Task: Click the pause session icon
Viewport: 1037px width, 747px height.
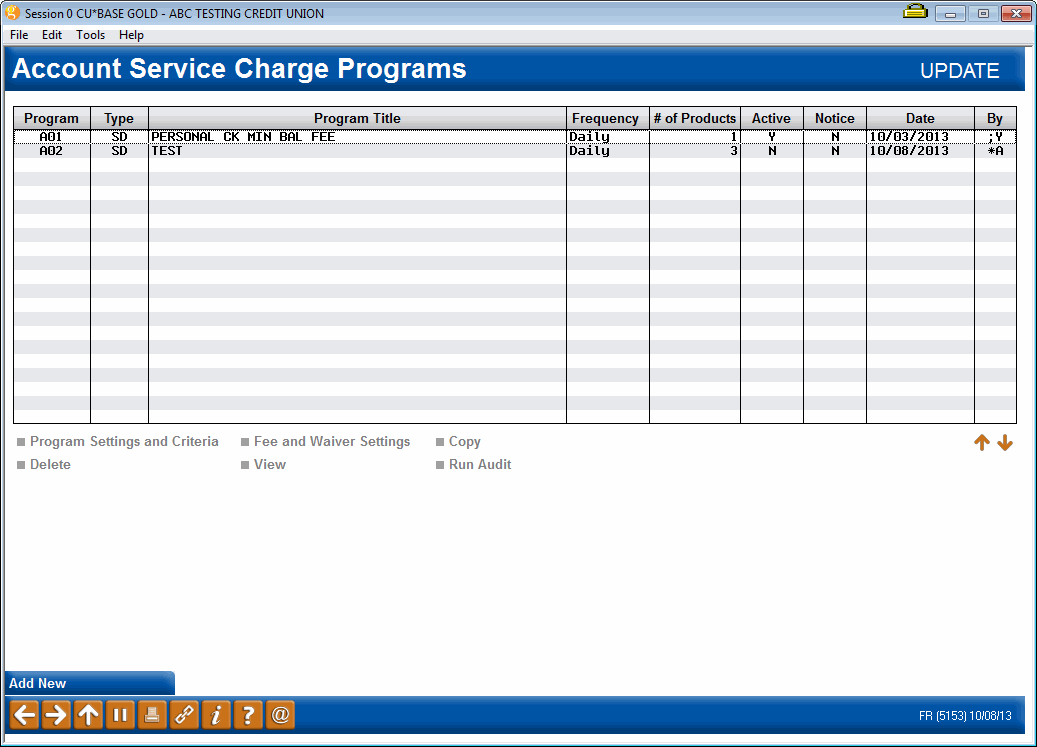Action: click(x=119, y=714)
